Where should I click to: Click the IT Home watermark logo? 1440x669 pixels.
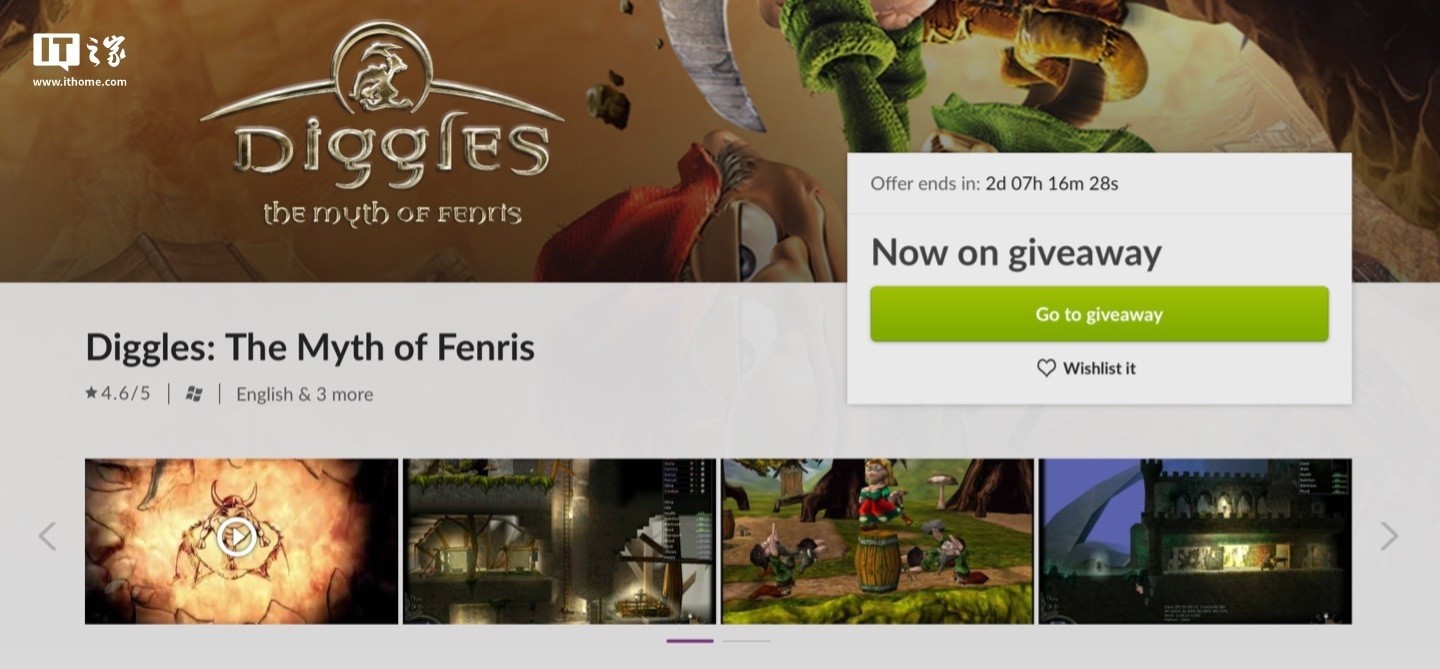click(79, 52)
